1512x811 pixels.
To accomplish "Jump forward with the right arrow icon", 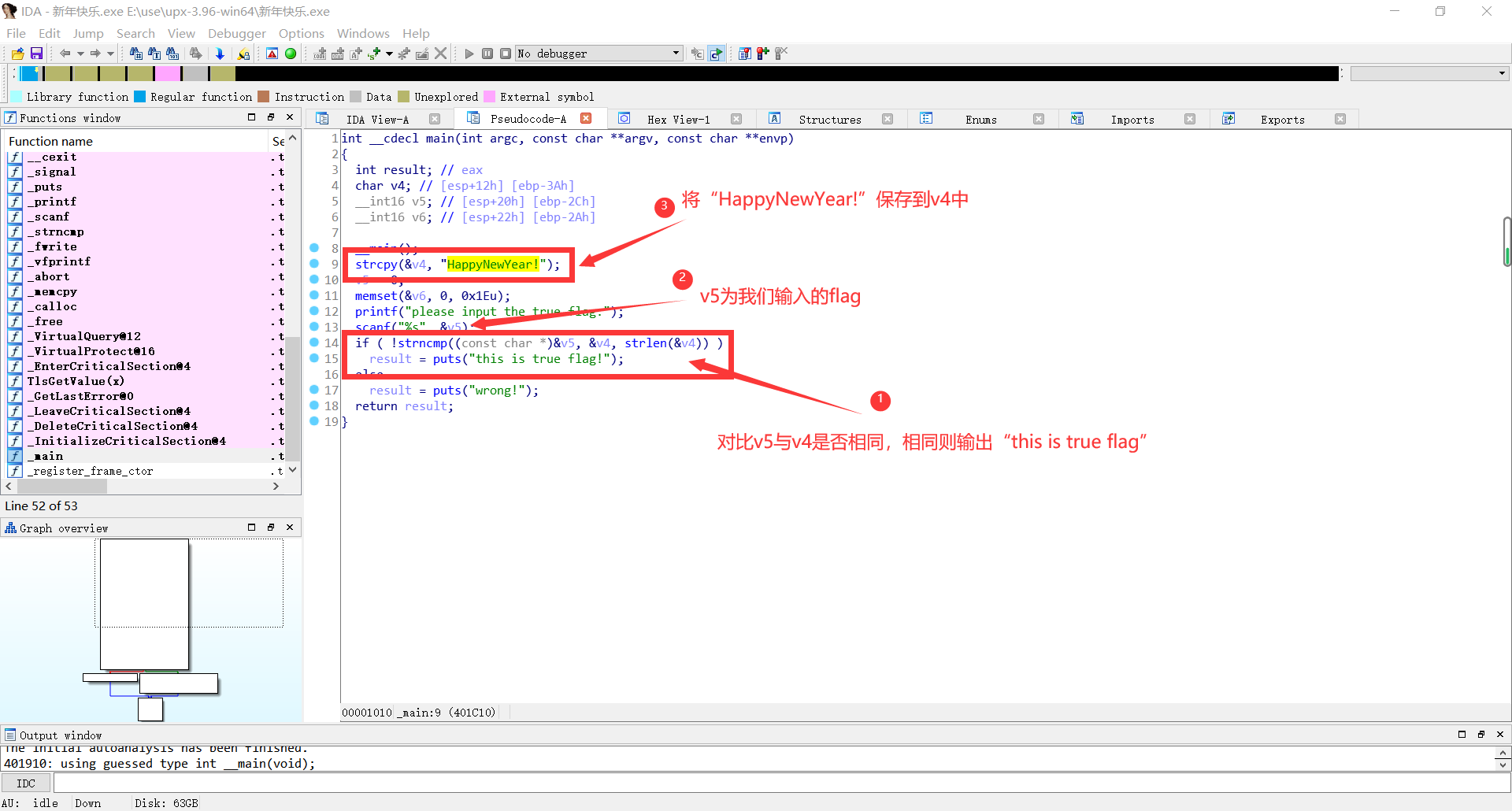I will point(95,54).
